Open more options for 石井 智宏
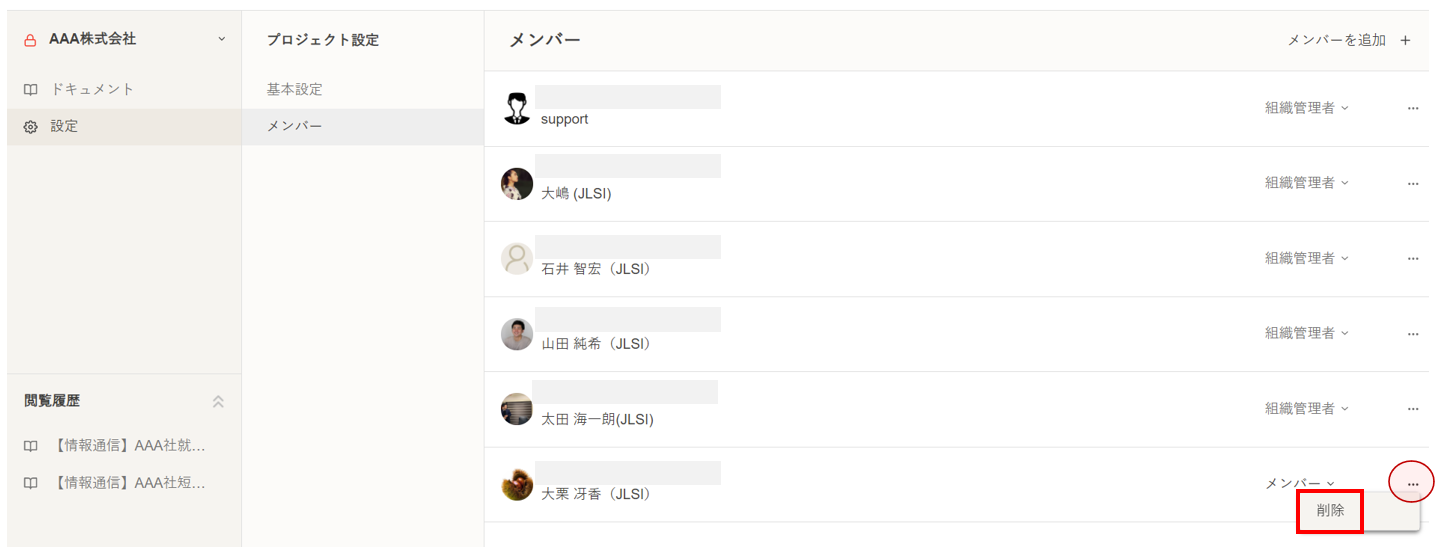Screen dimensions: 1450x554 click(x=1412, y=258)
